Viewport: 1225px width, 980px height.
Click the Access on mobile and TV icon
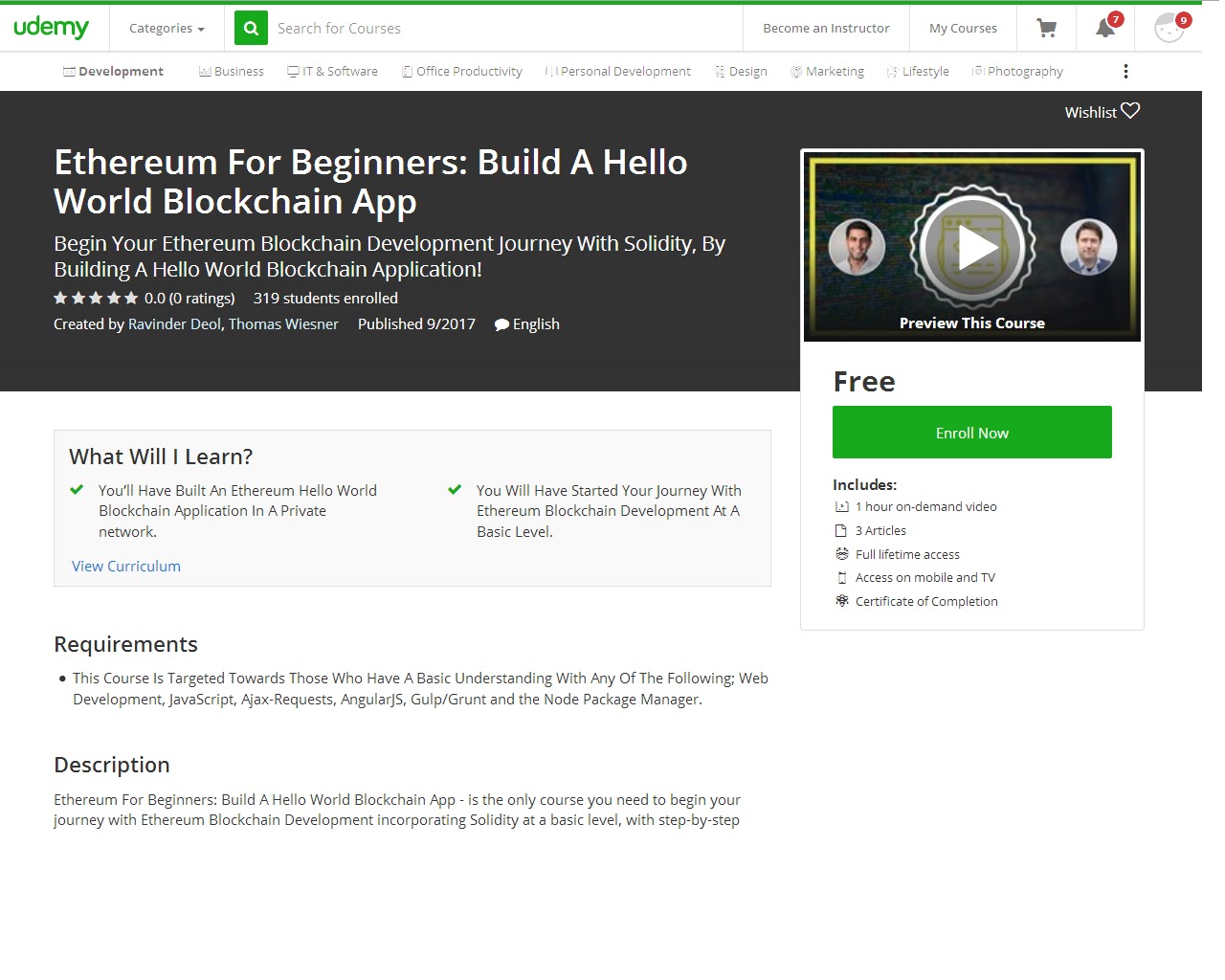[842, 578]
